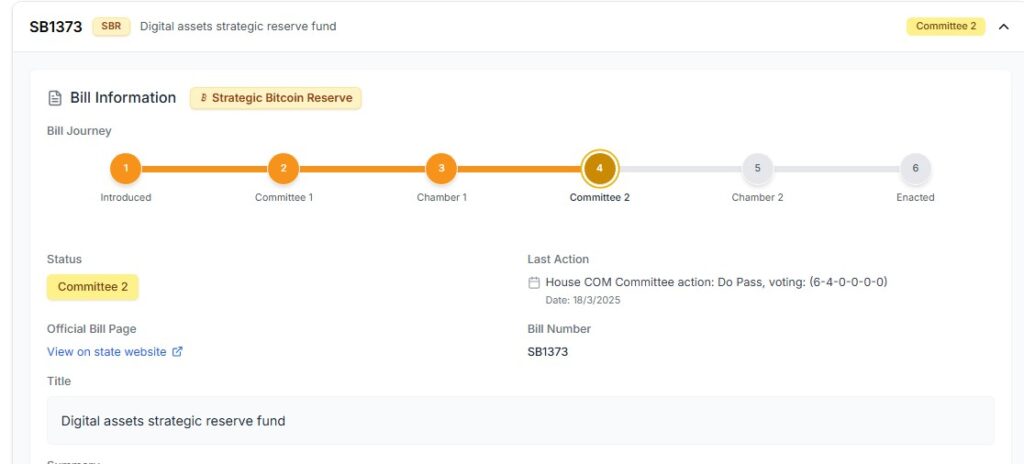Click the SB1373 bill number value
Image resolution: width=1024 pixels, height=464 pixels.
point(547,352)
